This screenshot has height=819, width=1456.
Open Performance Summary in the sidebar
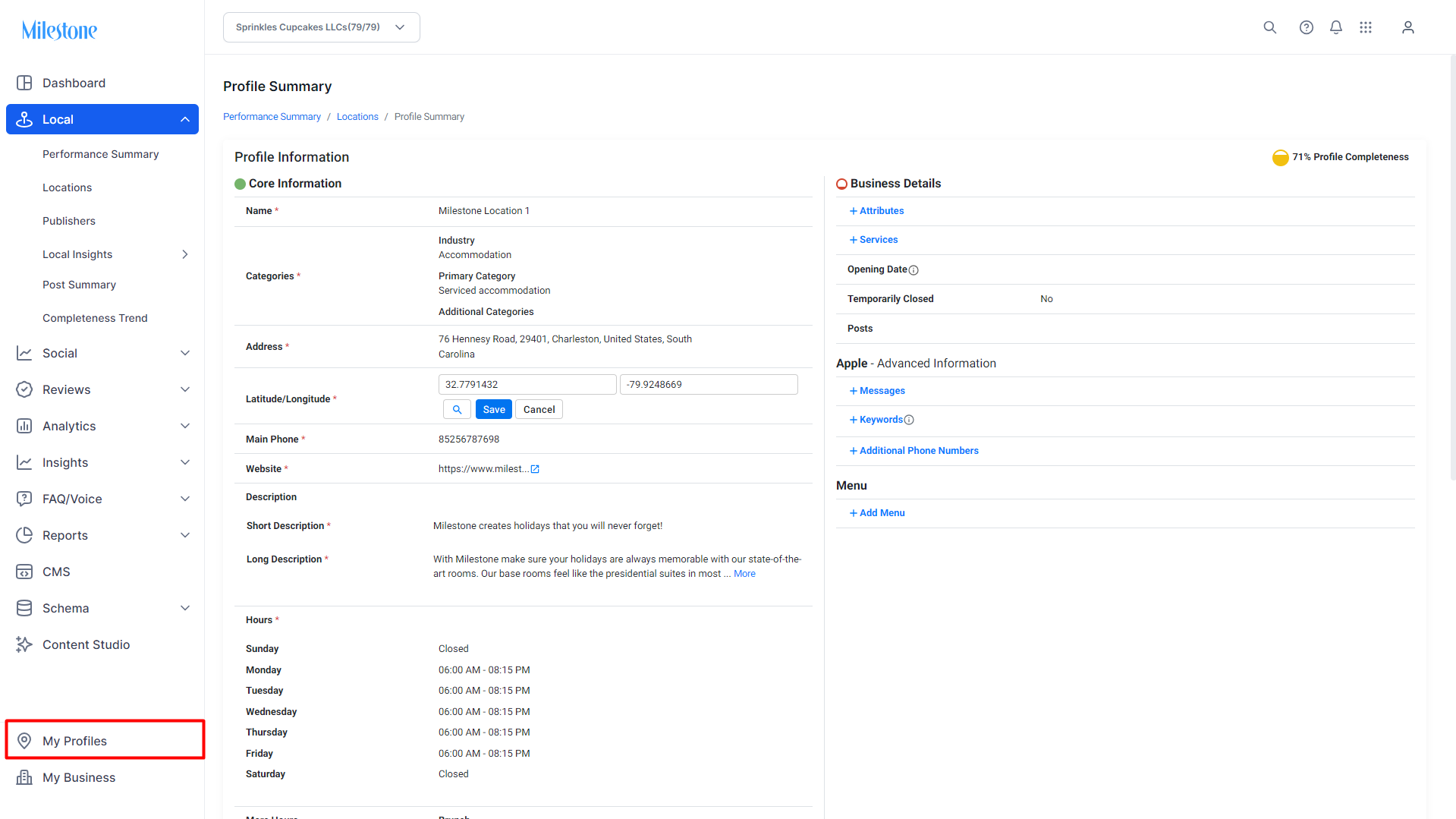point(100,154)
